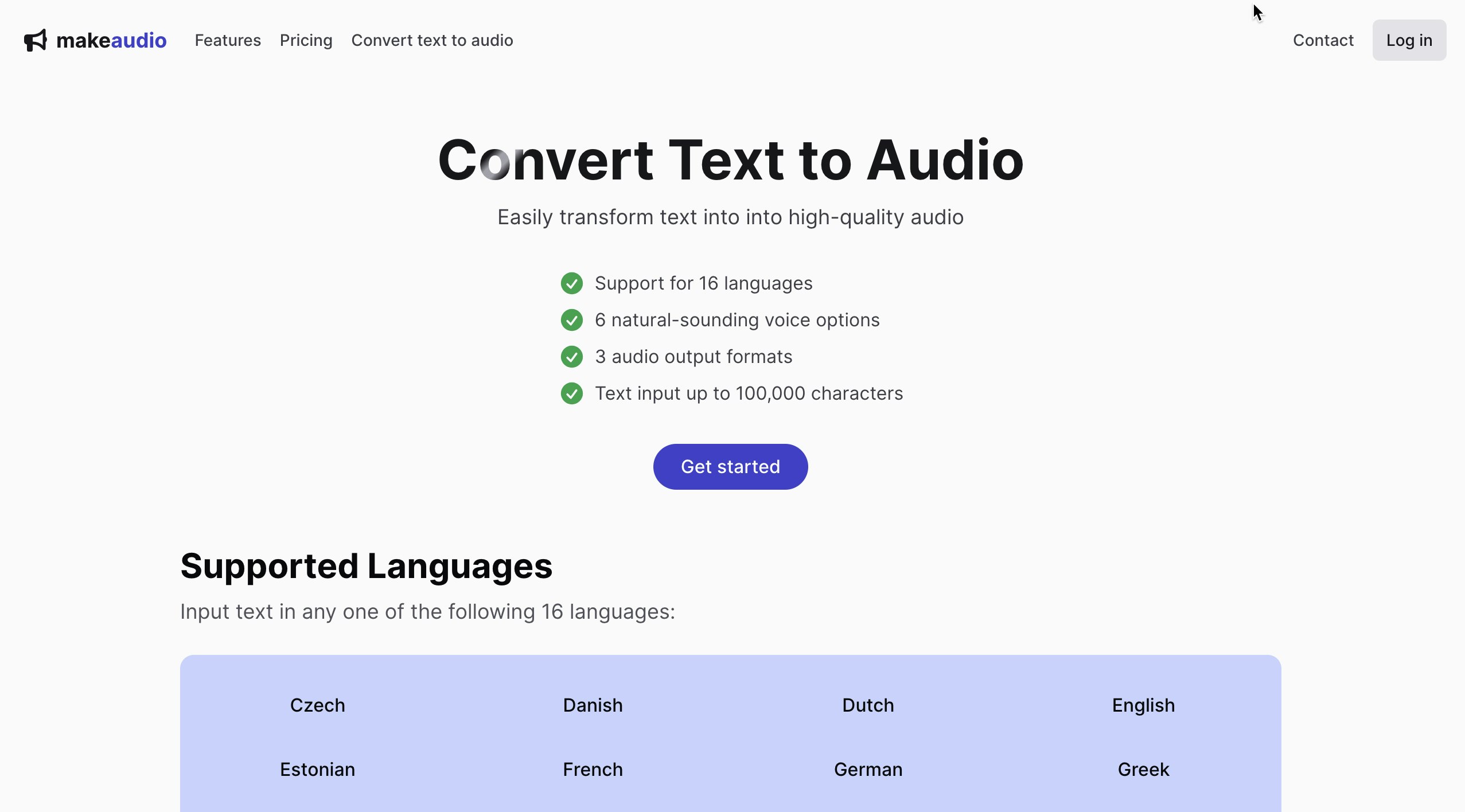Click the Get started button
Image resolution: width=1465 pixels, height=812 pixels.
(730, 467)
